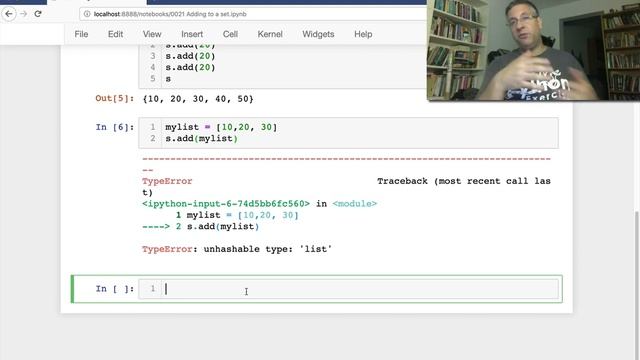Click the In [6] cell code editor
This screenshot has height=360, width=640.
tap(349, 133)
